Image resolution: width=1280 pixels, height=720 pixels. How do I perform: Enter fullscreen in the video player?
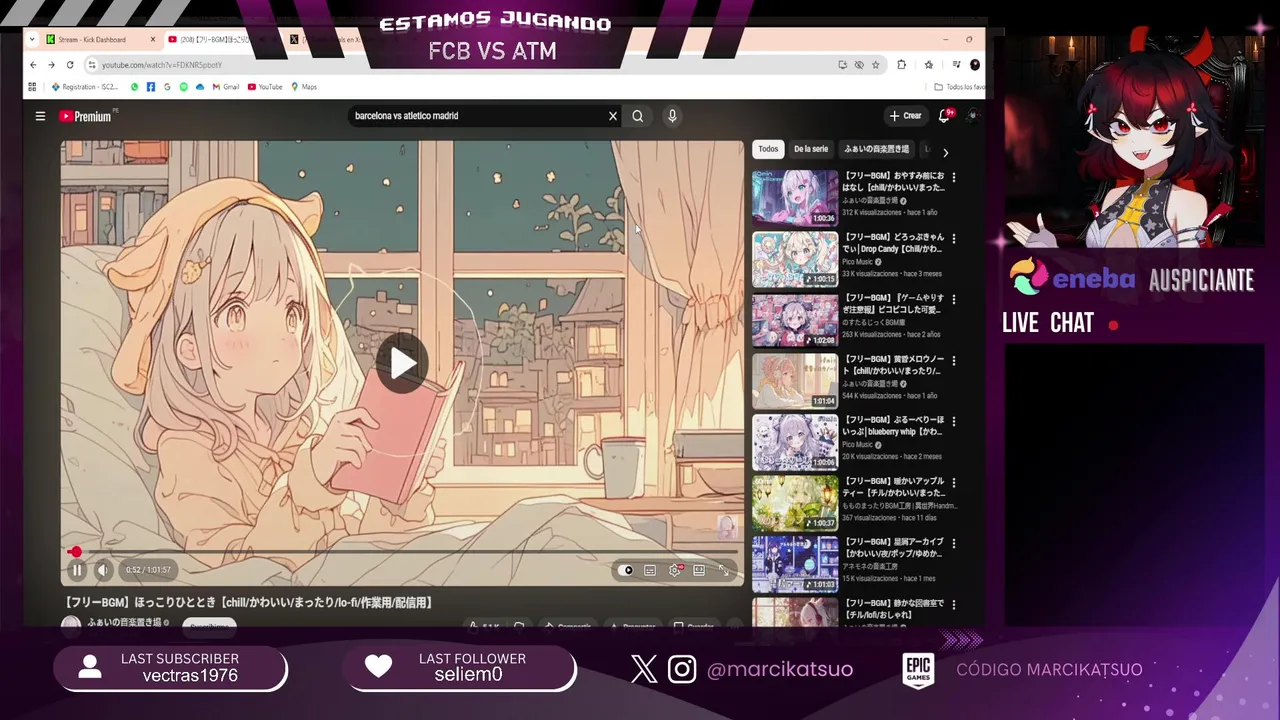(x=724, y=570)
